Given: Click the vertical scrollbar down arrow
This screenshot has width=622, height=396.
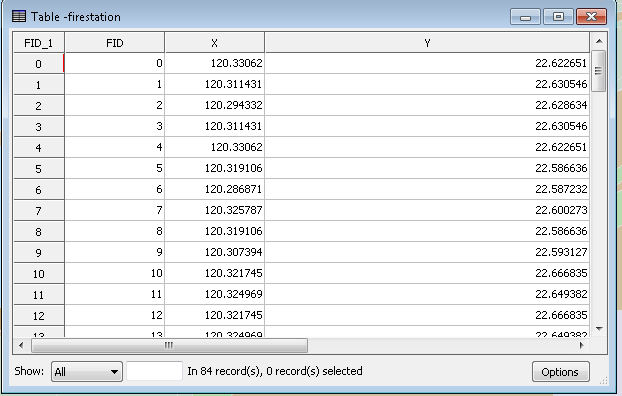Looking at the screenshot, I should (599, 329).
